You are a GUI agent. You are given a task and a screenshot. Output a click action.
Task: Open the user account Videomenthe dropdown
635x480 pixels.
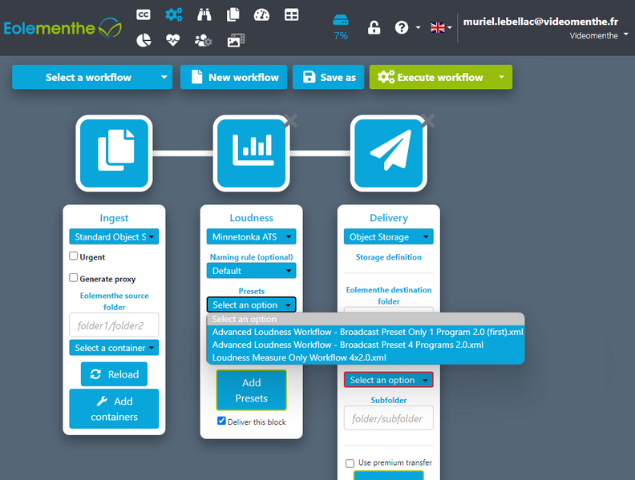pos(599,36)
